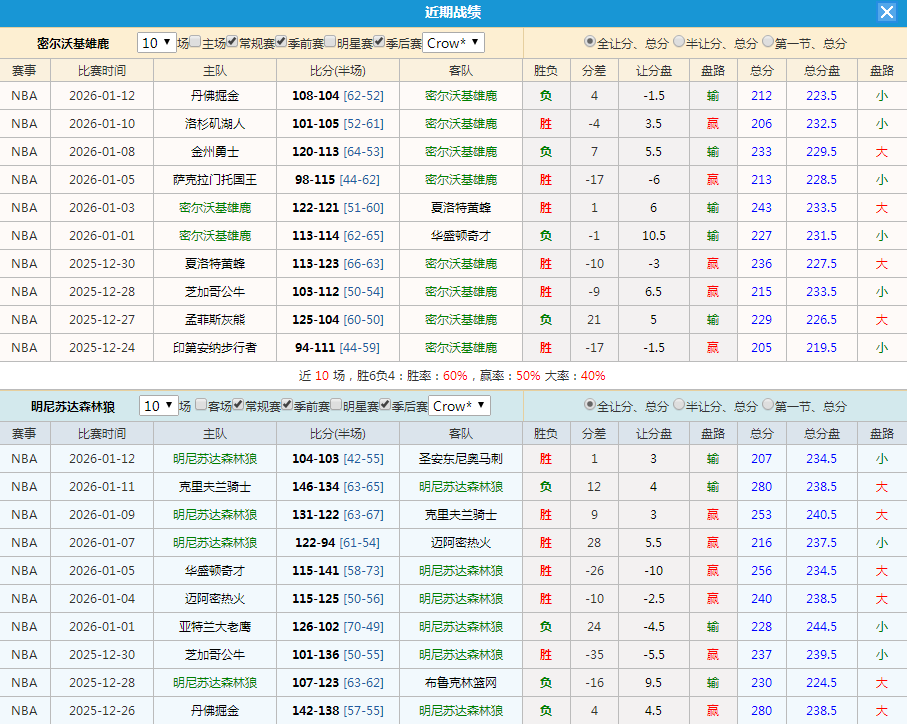
Task: Open the Crow* odds dropdown for the Bucks
Action: 451,43
